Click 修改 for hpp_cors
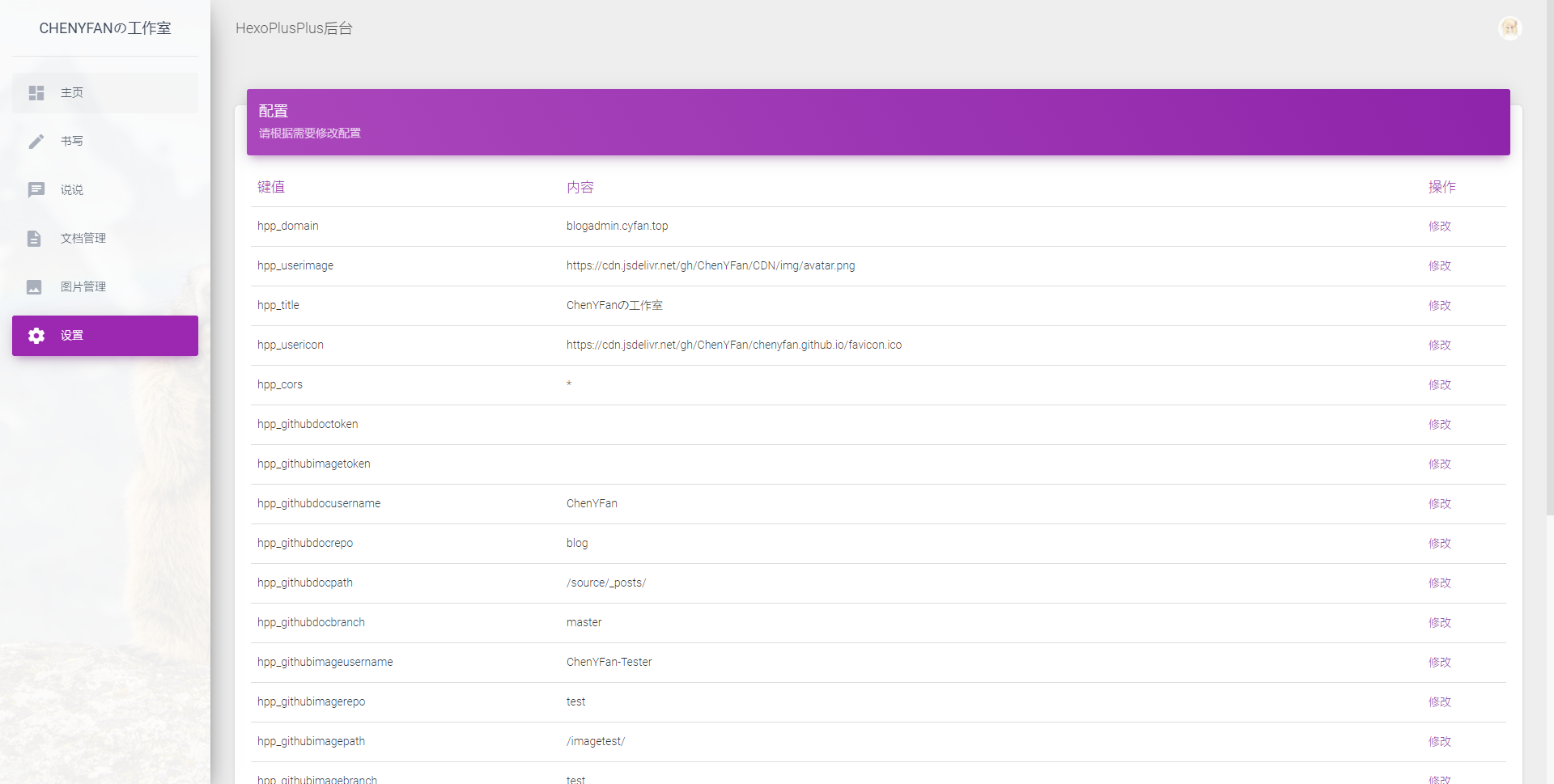The image size is (1554, 784). 1439,385
